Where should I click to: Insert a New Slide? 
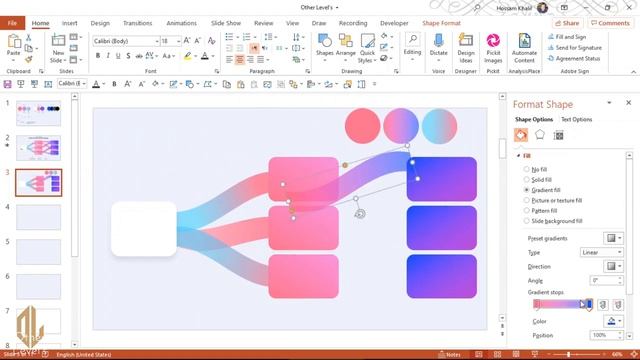58,48
